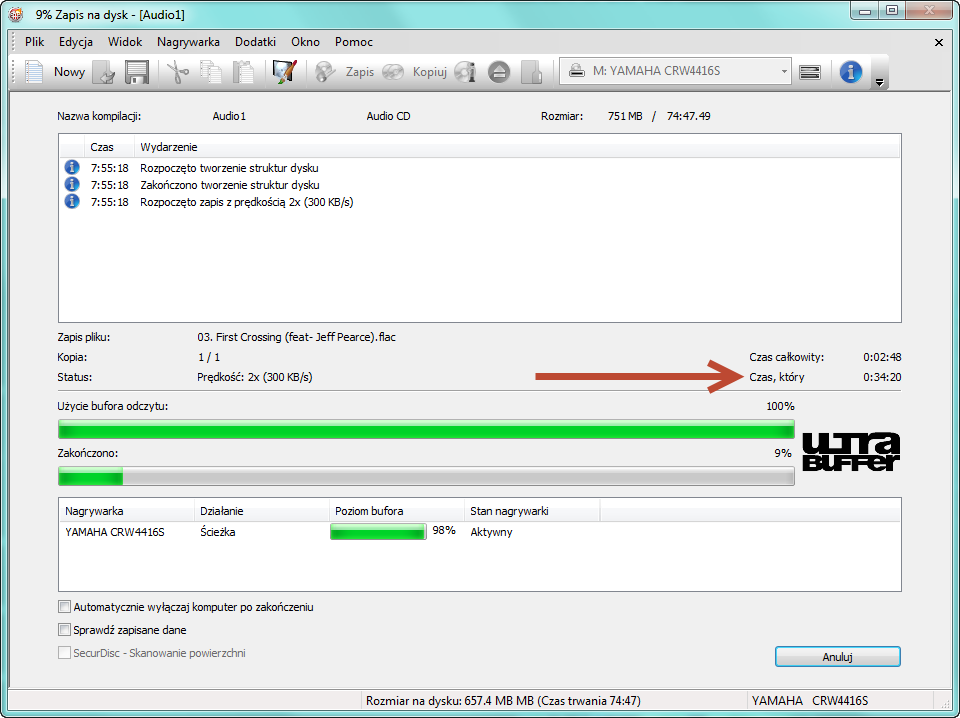Open the Cover Designer paintbrush icon

coord(284,72)
